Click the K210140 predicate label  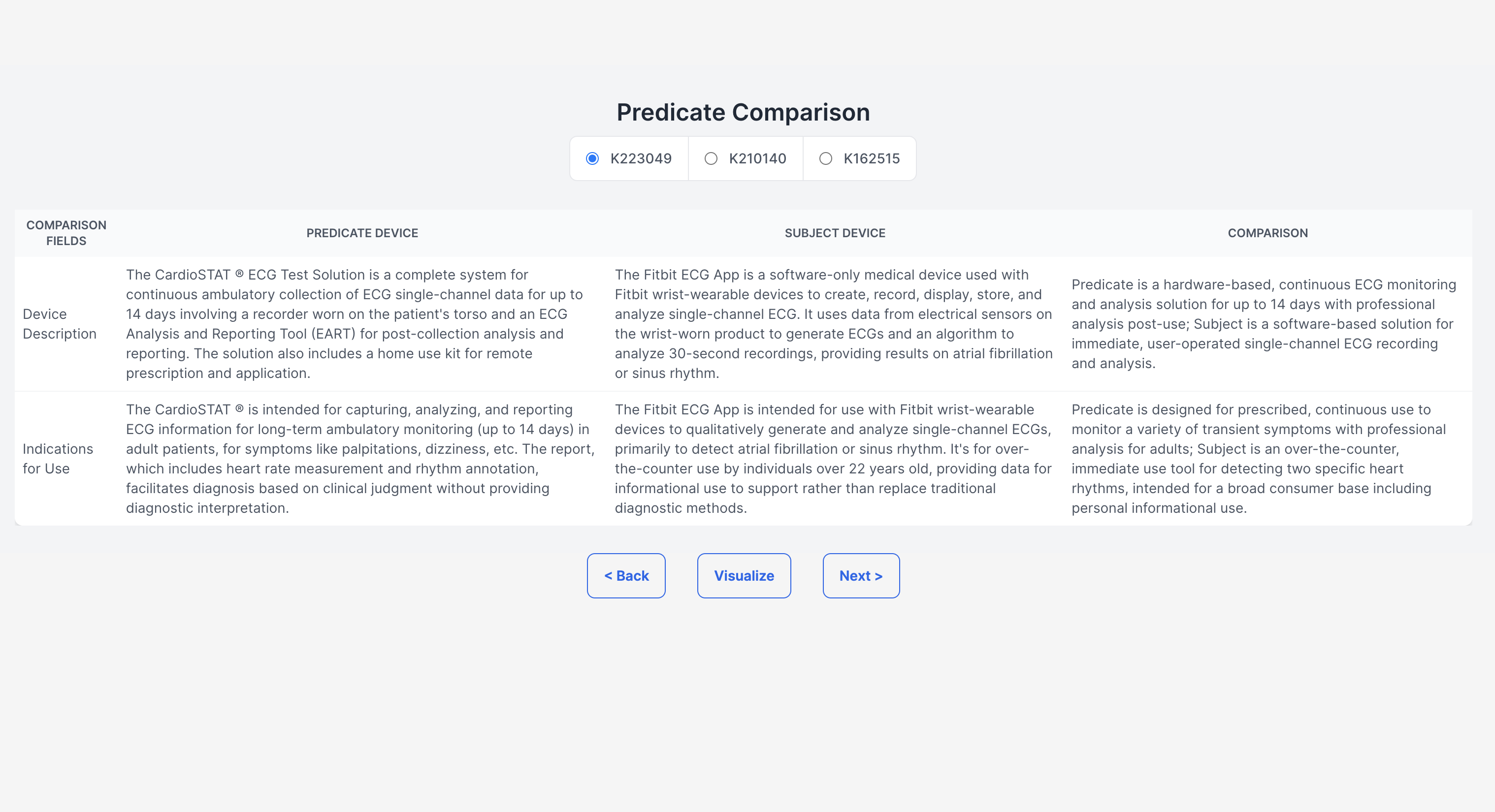757,158
